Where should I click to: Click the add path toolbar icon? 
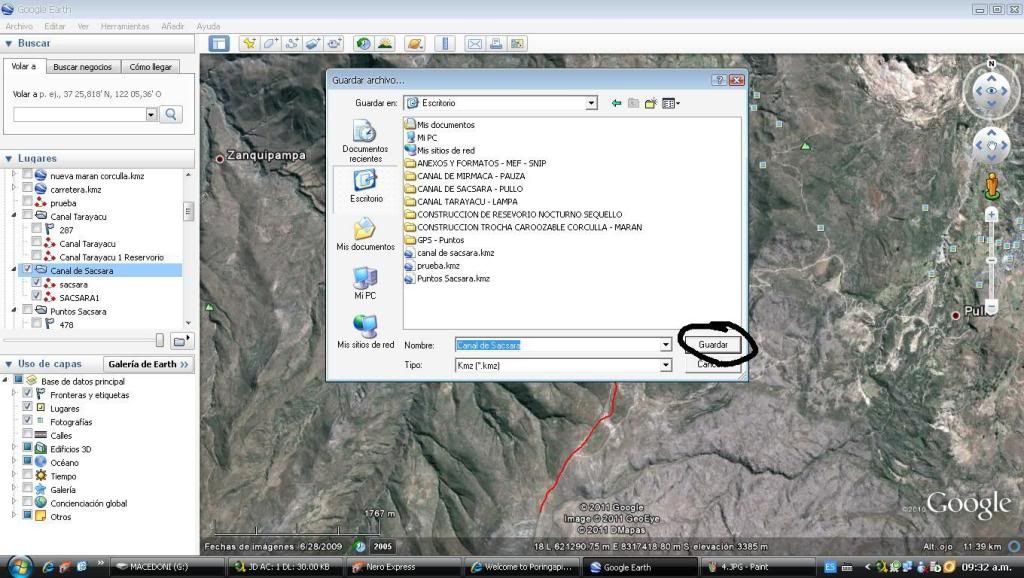click(292, 44)
